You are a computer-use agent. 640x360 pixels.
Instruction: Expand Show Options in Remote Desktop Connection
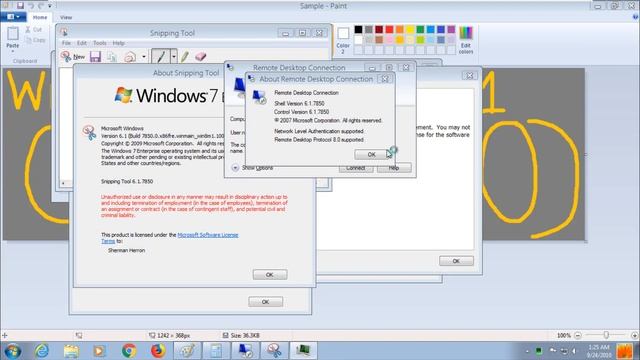pos(252,168)
